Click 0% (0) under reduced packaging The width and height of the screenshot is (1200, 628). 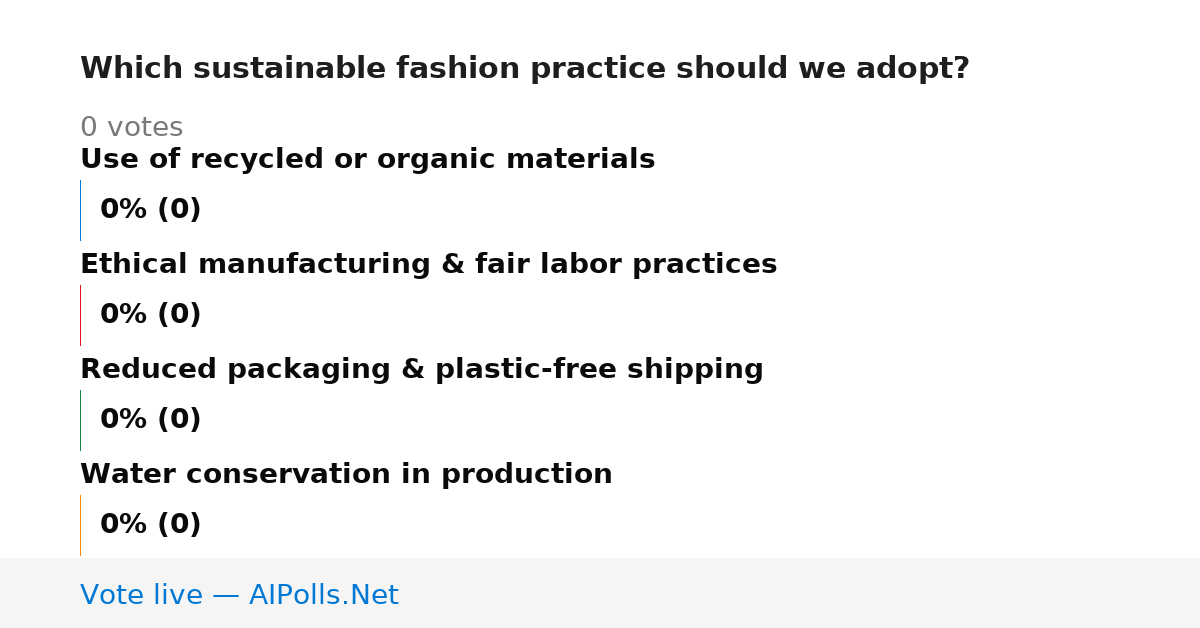(150, 420)
